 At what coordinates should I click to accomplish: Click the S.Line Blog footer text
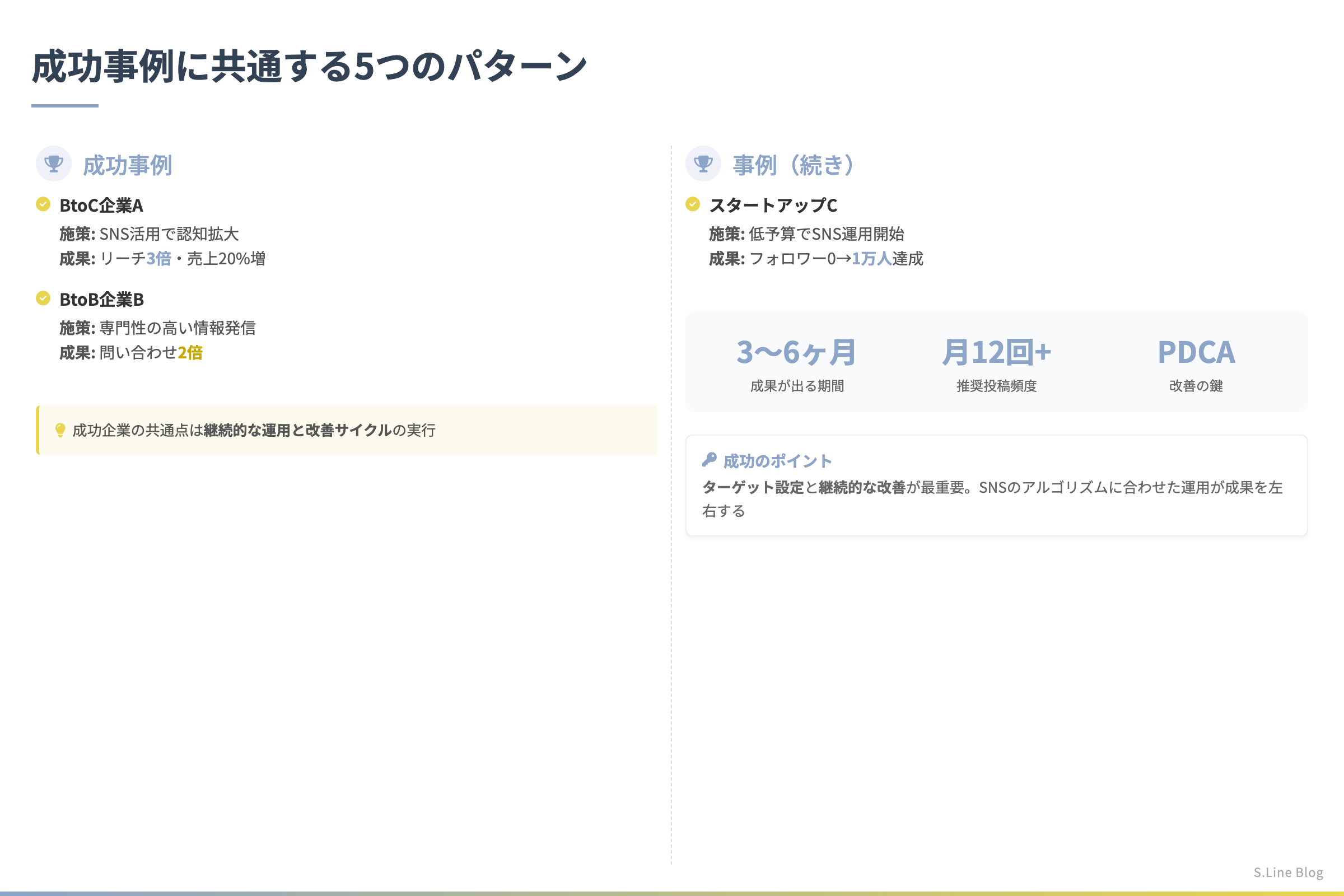1288,872
